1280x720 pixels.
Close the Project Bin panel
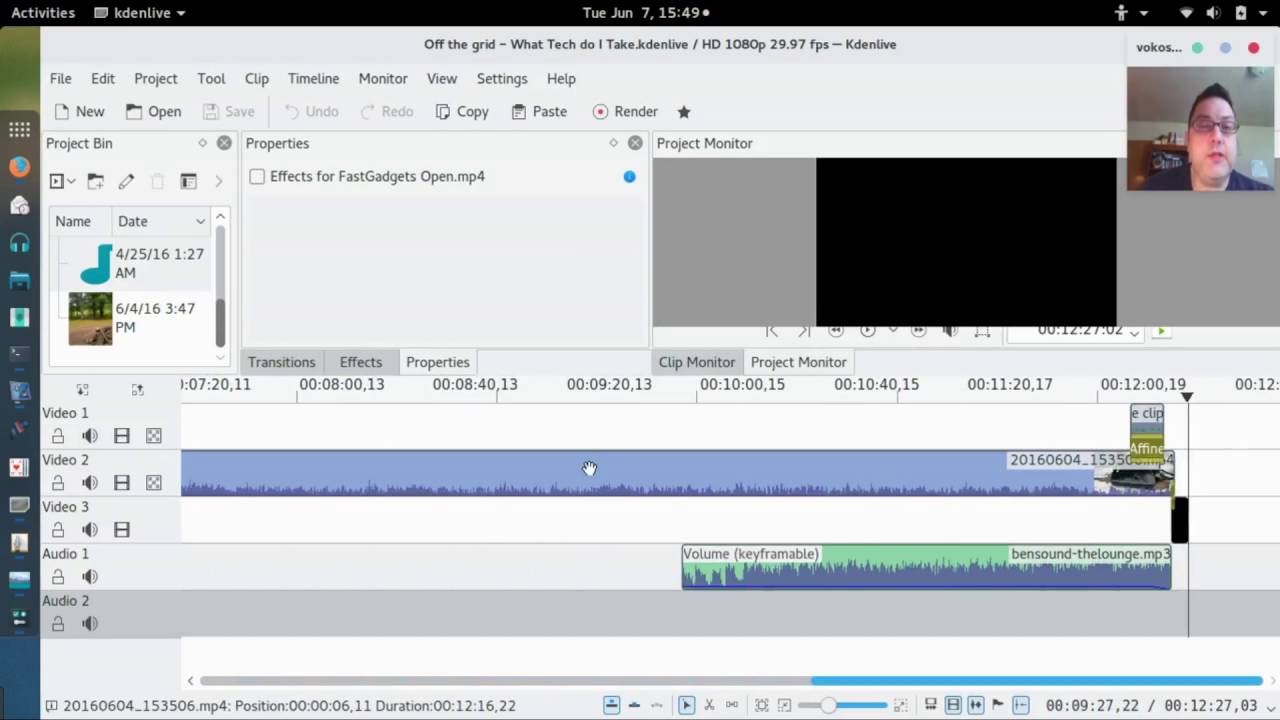click(x=224, y=143)
